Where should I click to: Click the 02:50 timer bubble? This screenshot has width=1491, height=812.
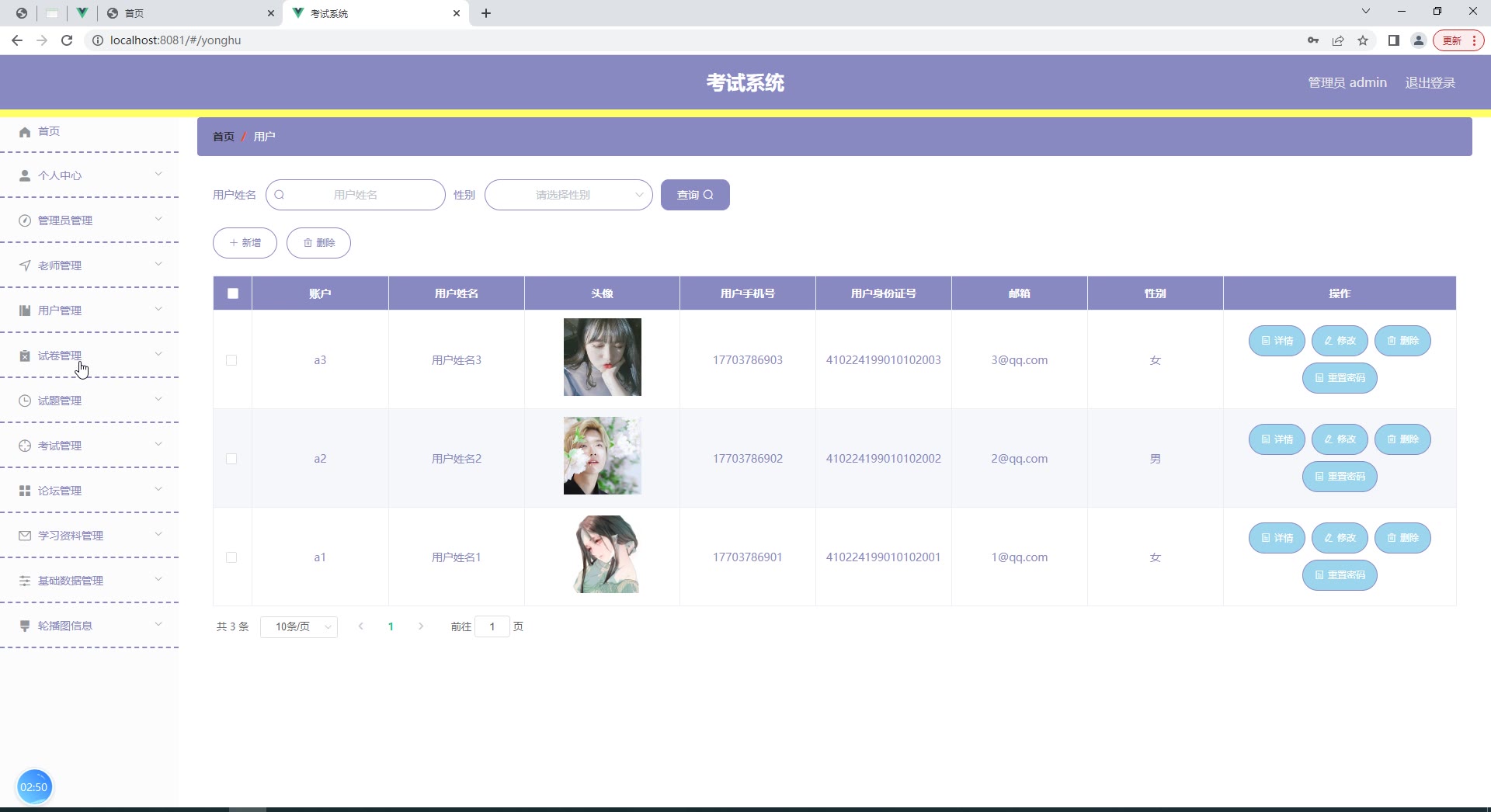[x=33, y=787]
